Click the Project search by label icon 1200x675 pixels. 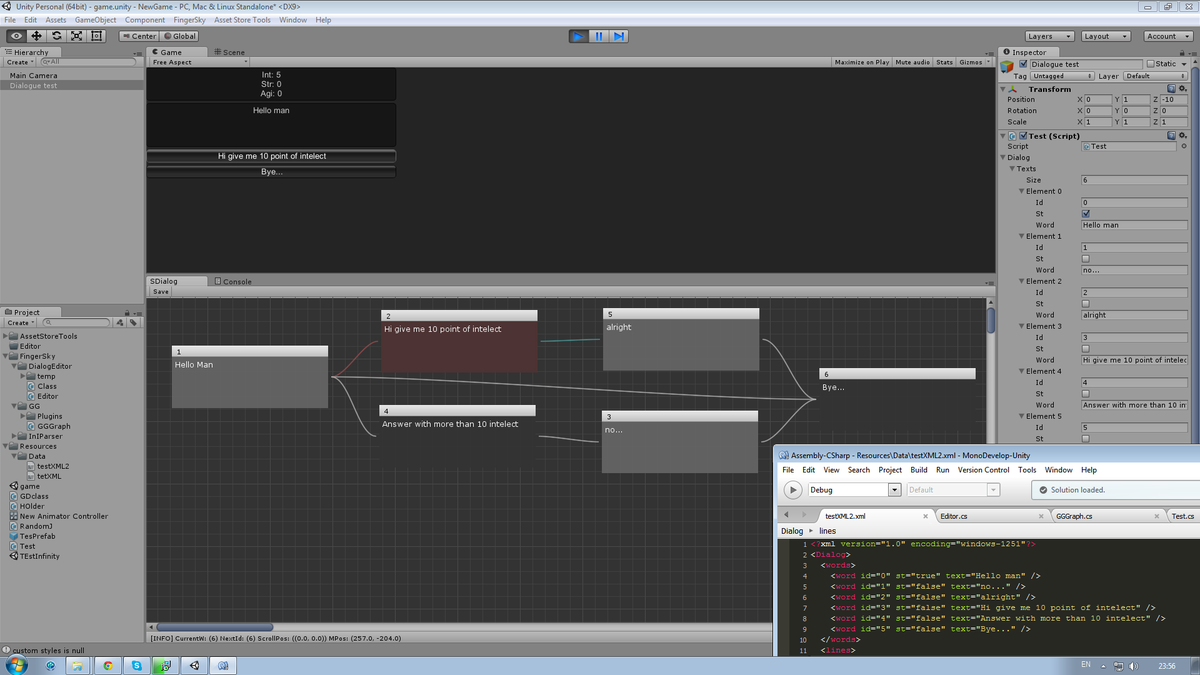pos(131,322)
